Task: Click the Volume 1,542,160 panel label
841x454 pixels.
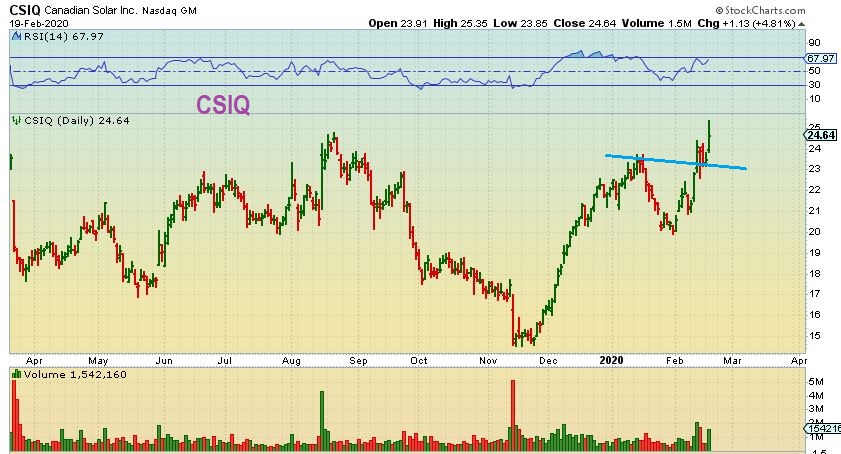Action: (x=75, y=375)
